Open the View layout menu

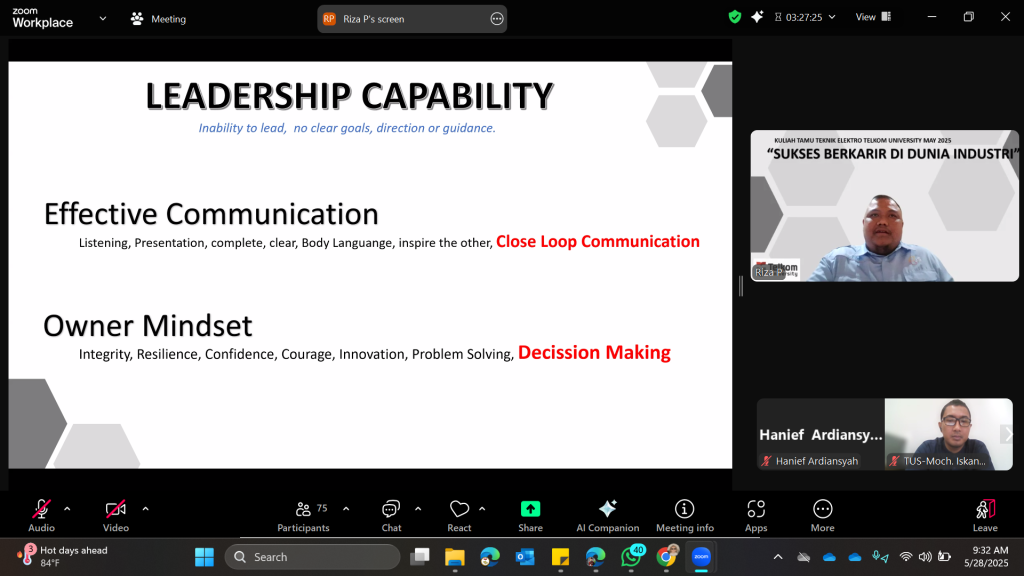873,17
